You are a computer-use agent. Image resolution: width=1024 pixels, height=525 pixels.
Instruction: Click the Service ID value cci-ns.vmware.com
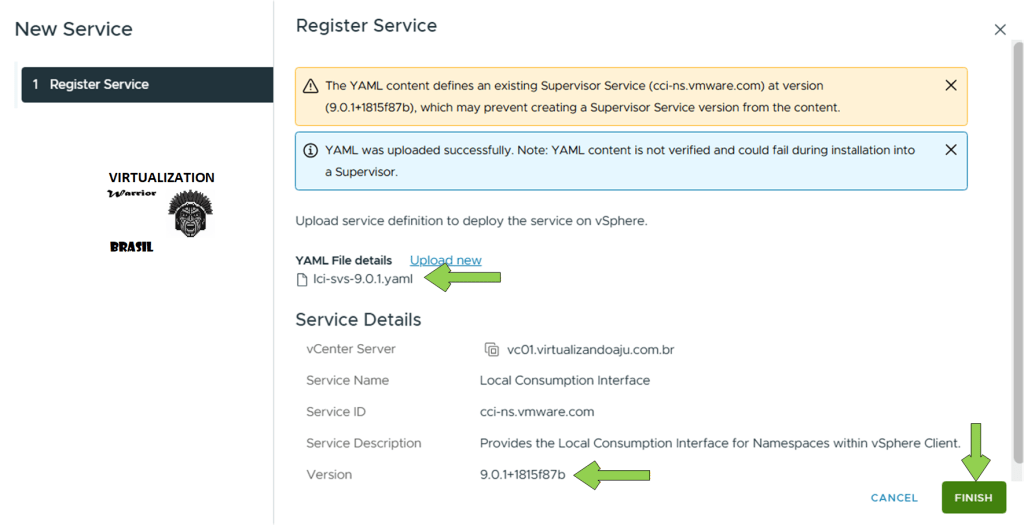pyautogui.click(x=537, y=412)
